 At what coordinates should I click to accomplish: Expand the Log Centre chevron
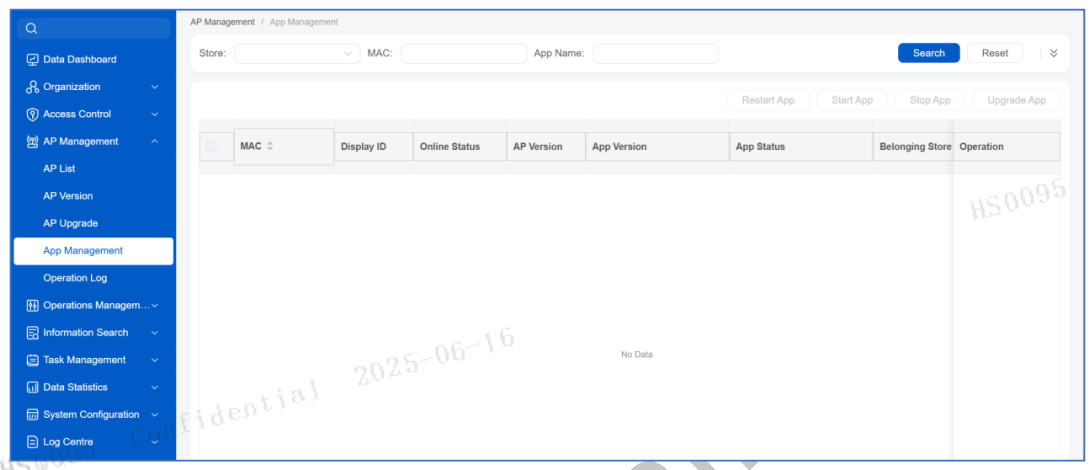(x=154, y=441)
